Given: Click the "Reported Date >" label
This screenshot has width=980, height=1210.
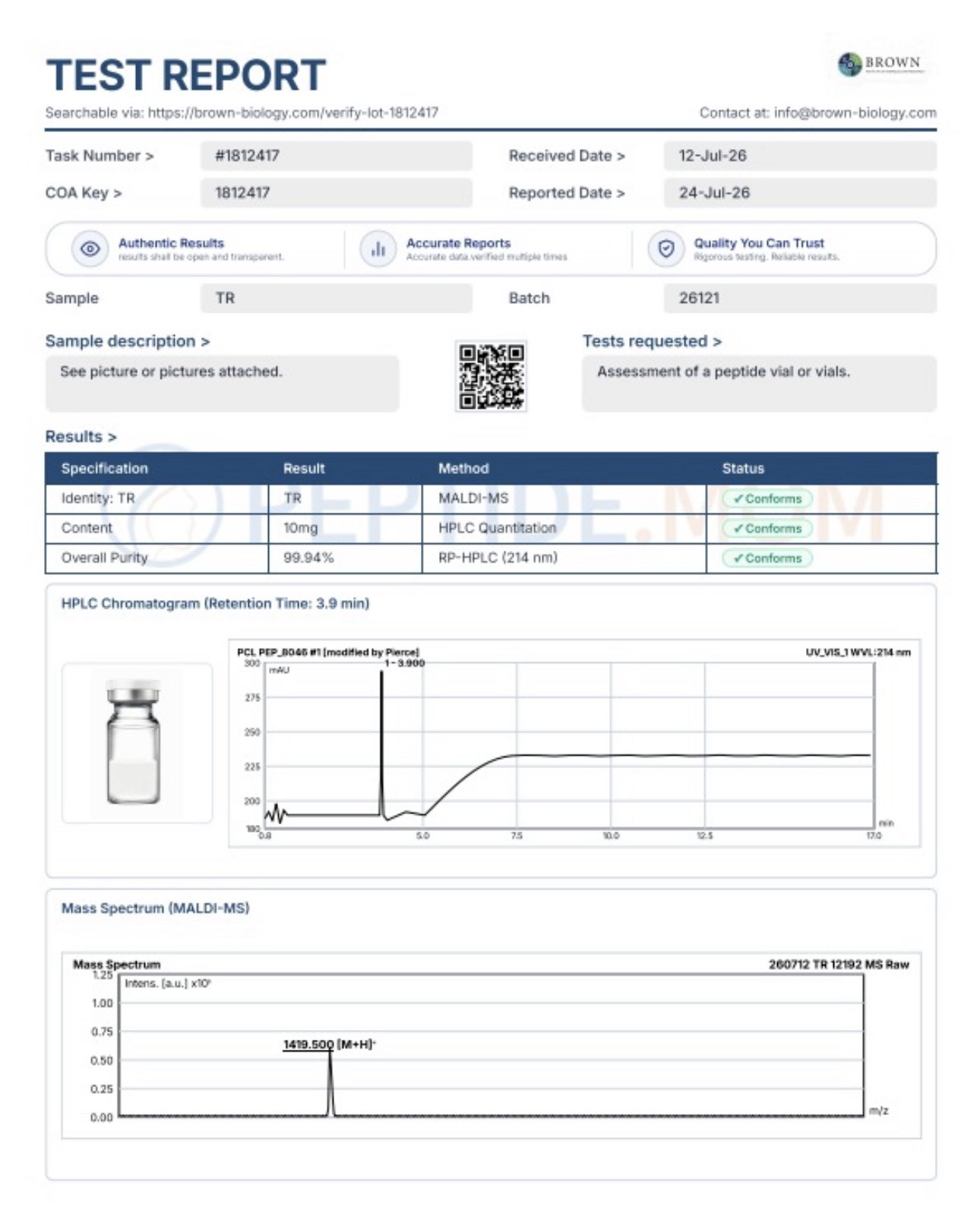Looking at the screenshot, I should pyautogui.click(x=567, y=193).
